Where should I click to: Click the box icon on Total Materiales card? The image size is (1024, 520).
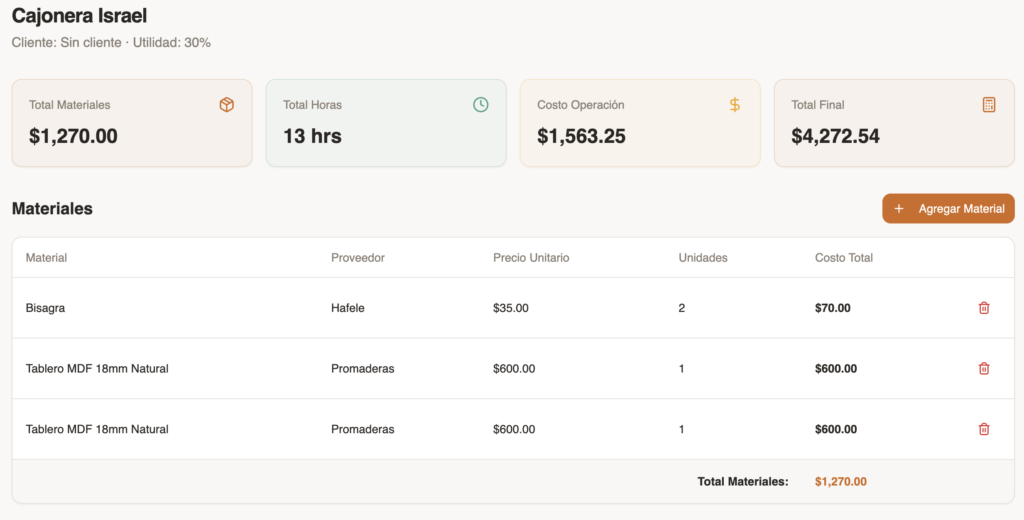click(227, 105)
